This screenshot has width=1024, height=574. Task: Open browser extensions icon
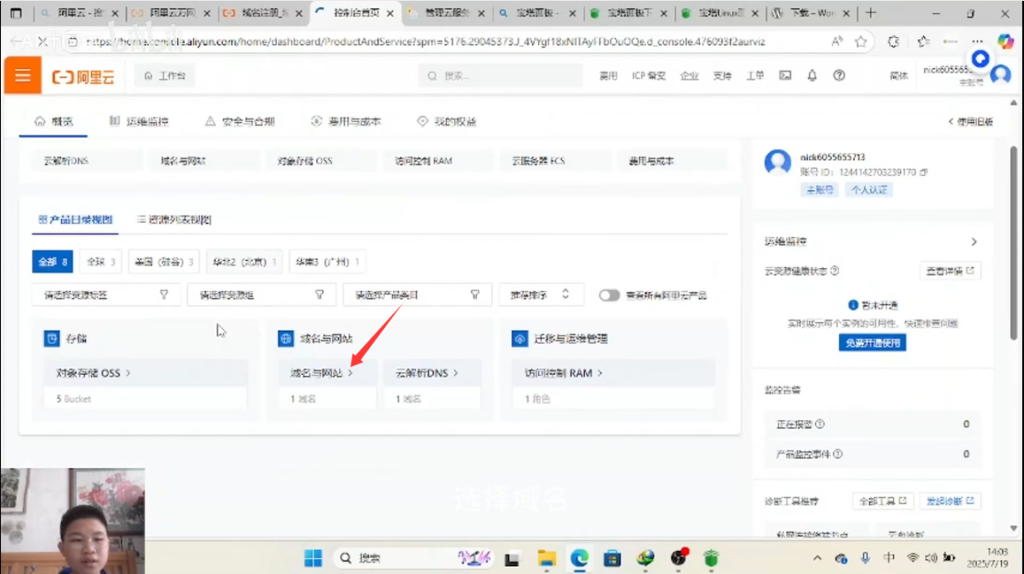[893, 42]
